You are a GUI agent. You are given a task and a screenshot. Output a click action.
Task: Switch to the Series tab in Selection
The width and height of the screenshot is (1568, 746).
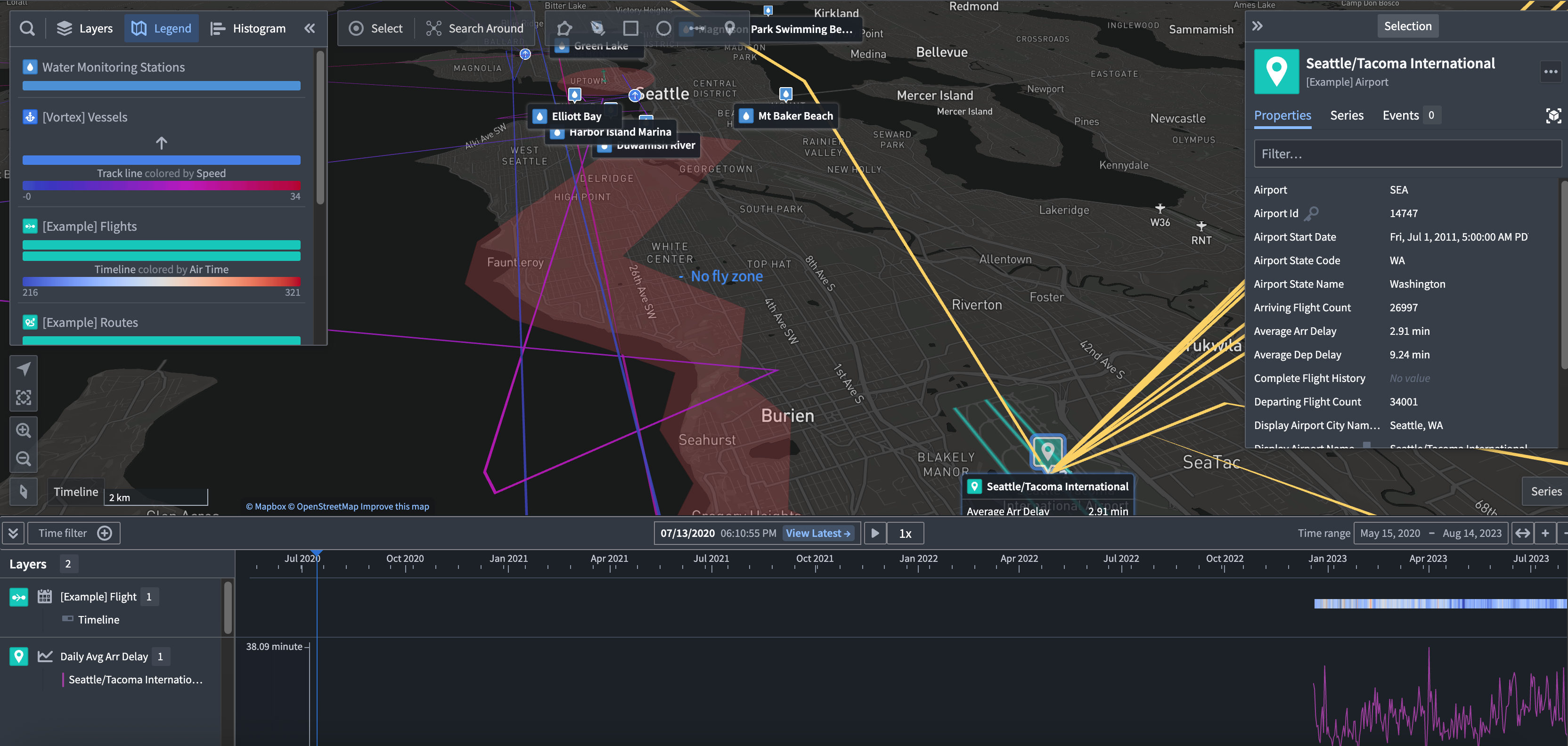(x=1347, y=115)
